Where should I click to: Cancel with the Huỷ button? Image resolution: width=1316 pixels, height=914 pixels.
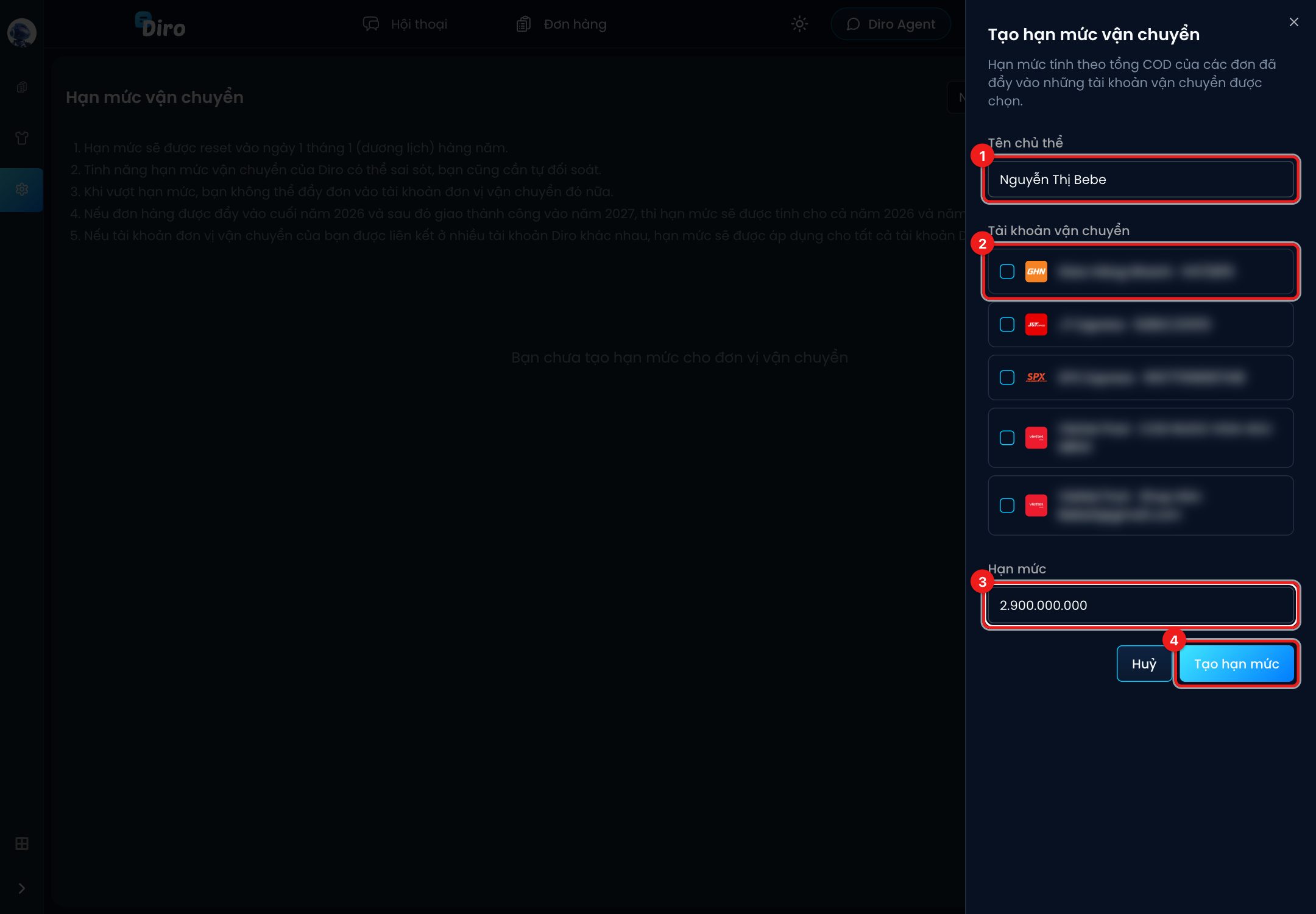tap(1144, 664)
